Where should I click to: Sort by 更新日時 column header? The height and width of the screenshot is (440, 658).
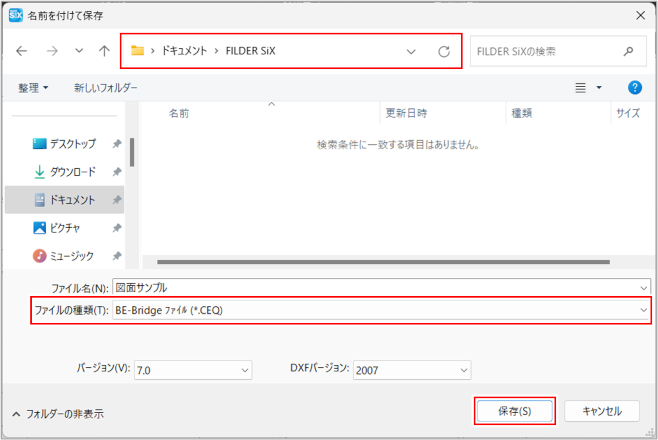pos(405,113)
